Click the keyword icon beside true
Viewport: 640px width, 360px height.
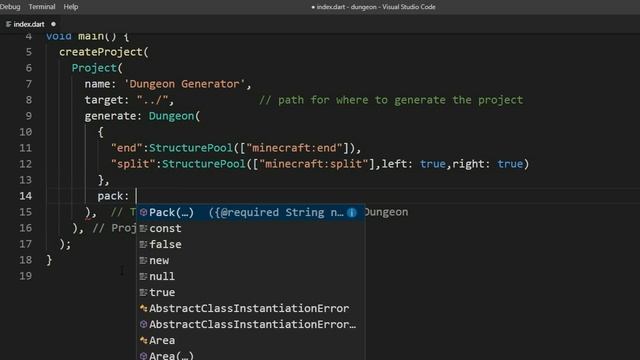point(143,293)
